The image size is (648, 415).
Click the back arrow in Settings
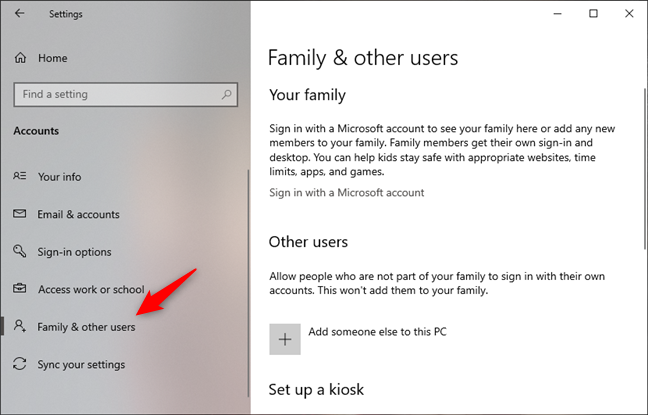[x=19, y=13]
